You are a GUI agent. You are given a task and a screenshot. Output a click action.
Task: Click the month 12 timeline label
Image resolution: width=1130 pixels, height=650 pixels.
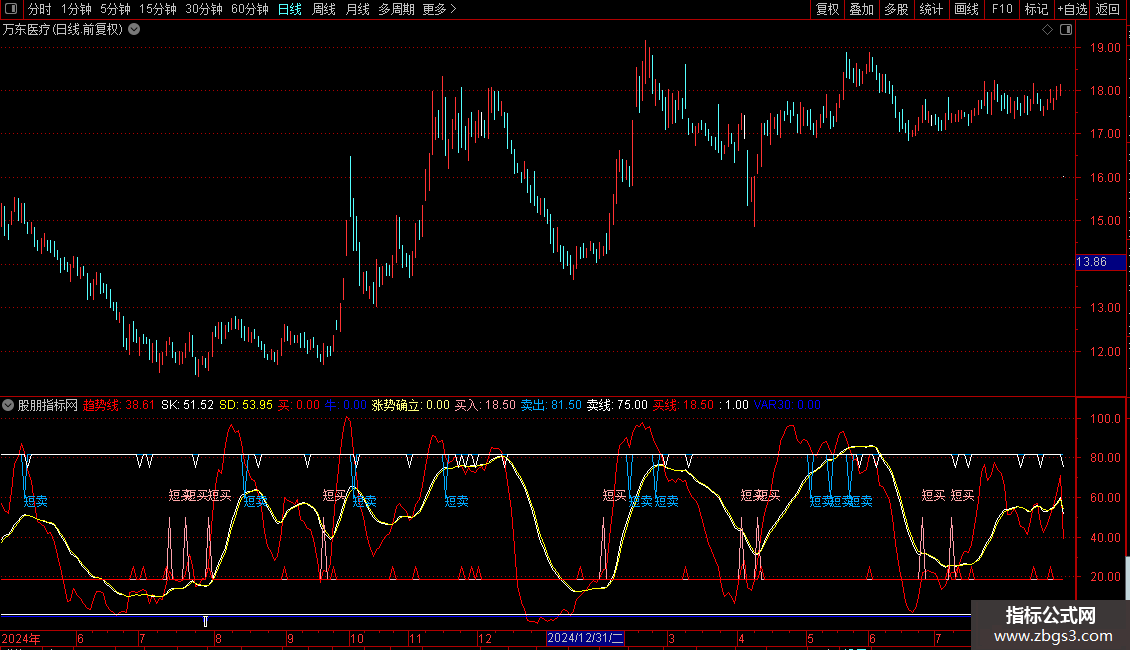click(x=485, y=638)
